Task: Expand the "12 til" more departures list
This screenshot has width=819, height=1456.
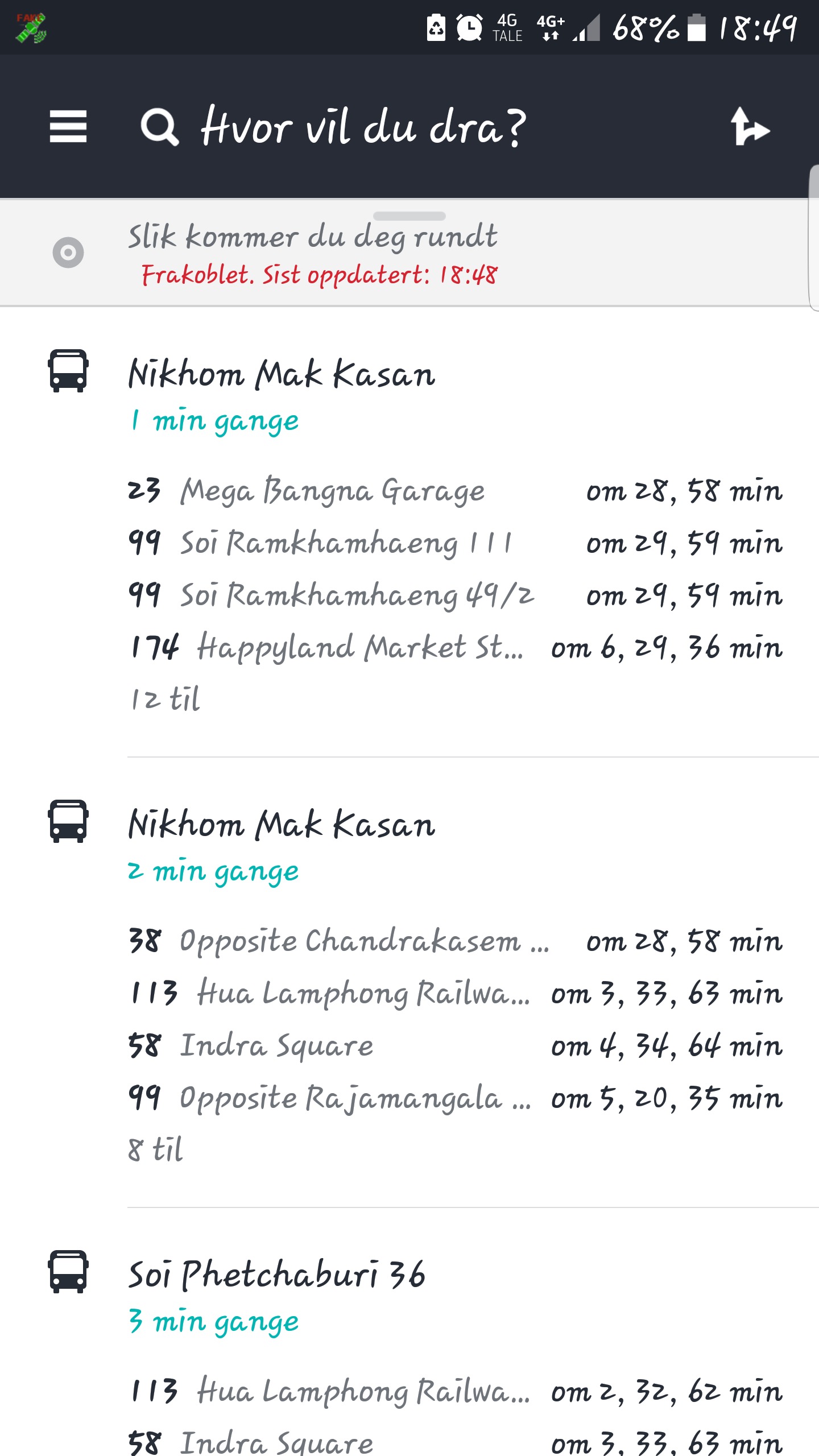Action: coord(165,700)
